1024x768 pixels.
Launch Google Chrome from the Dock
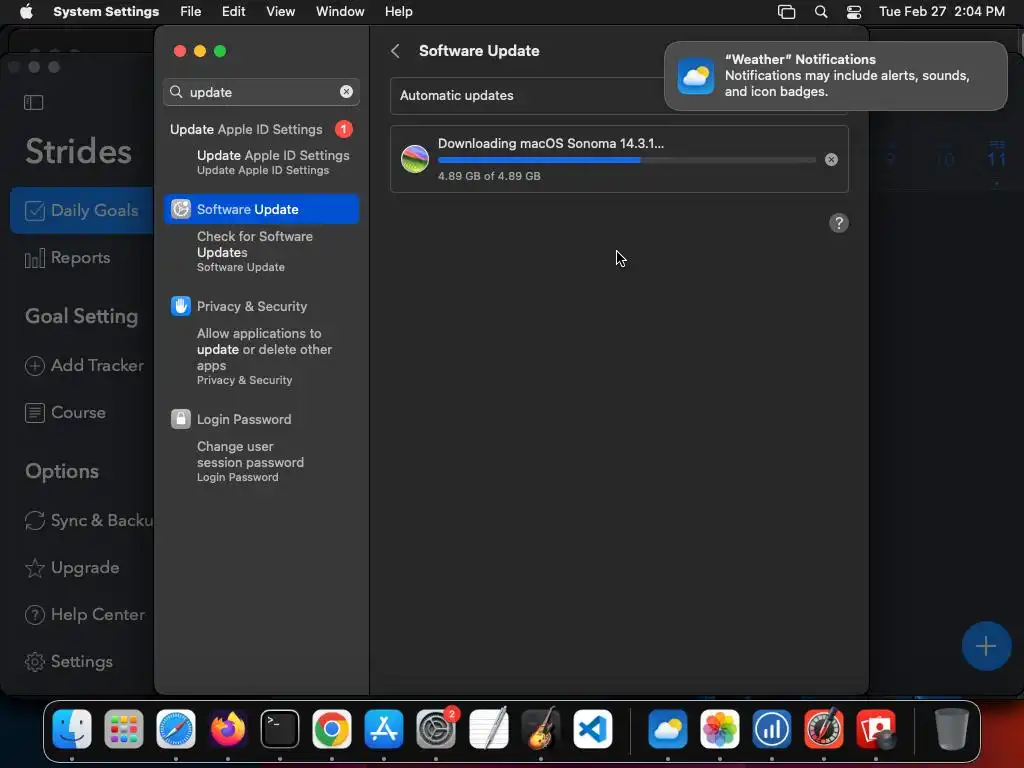click(332, 729)
